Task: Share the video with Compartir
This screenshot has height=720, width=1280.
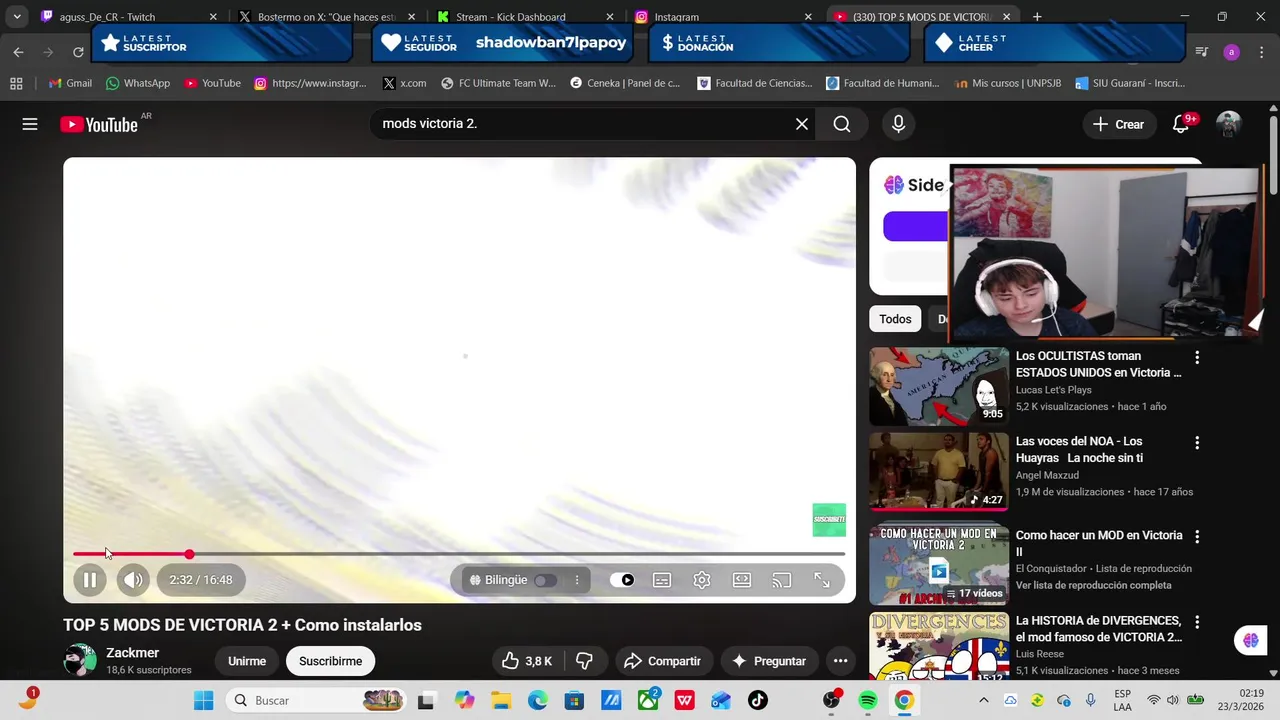Action: [662, 661]
